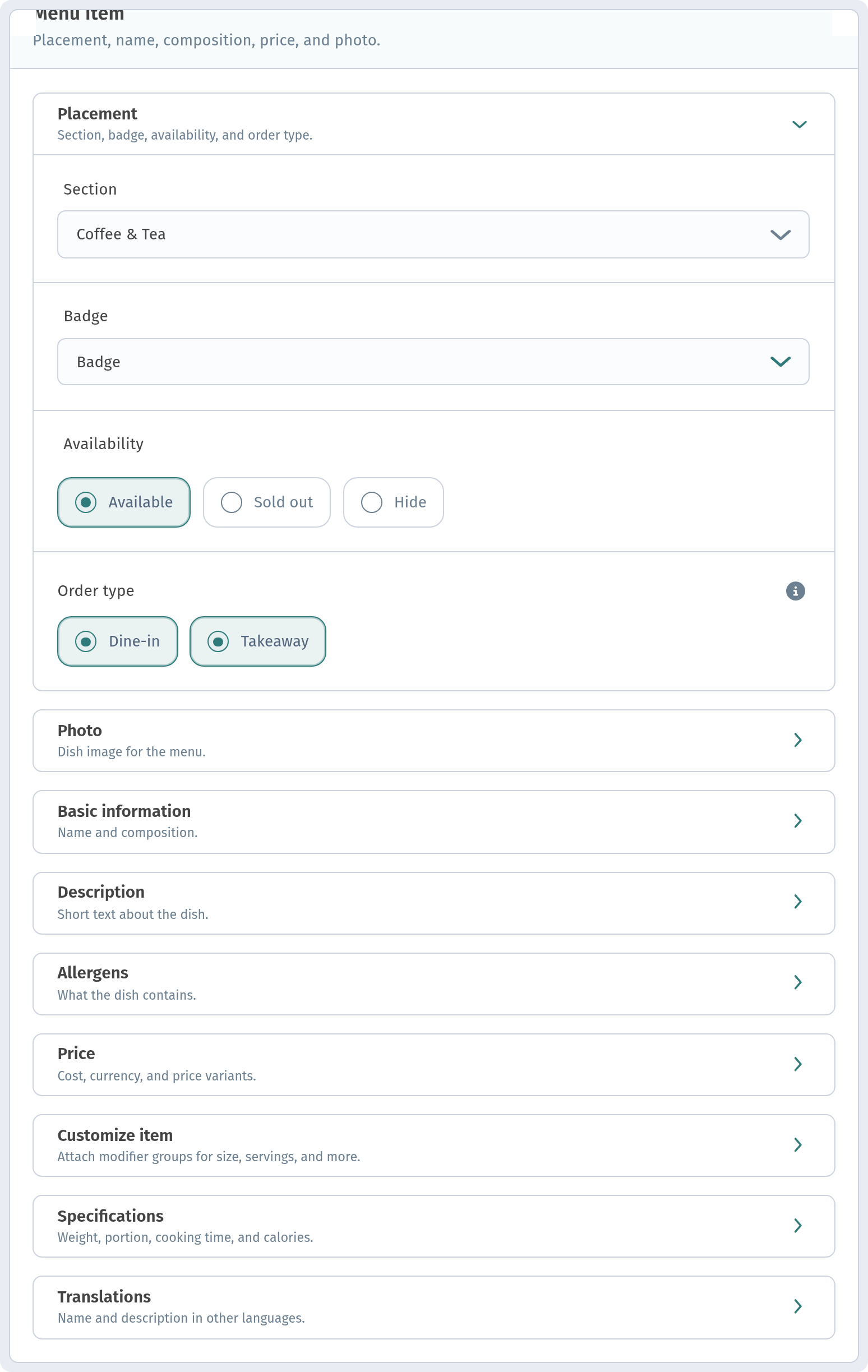Image resolution: width=868 pixels, height=1372 pixels.
Task: Toggle the Takeaway order type
Action: pos(257,641)
